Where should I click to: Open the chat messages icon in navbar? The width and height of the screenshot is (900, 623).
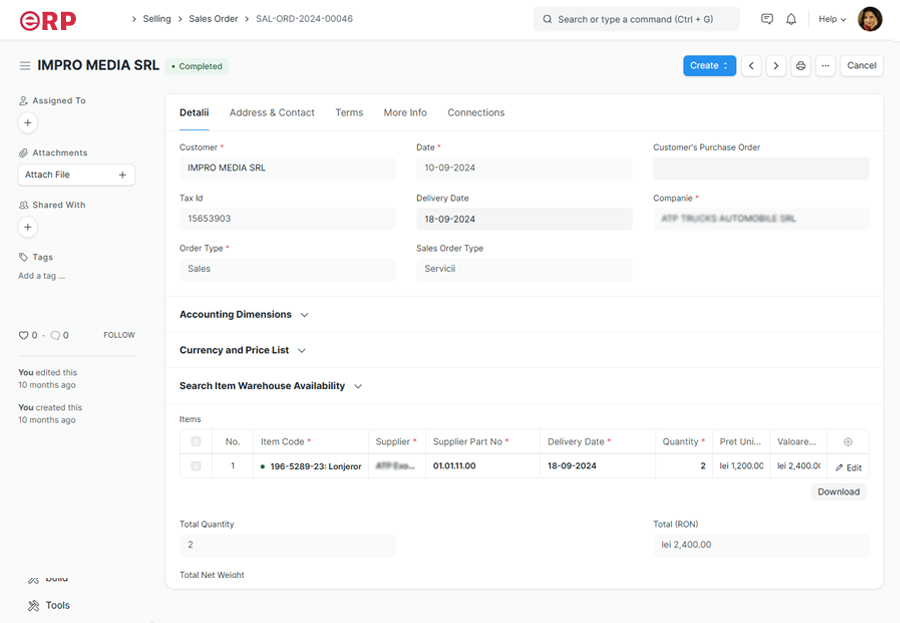[767, 19]
